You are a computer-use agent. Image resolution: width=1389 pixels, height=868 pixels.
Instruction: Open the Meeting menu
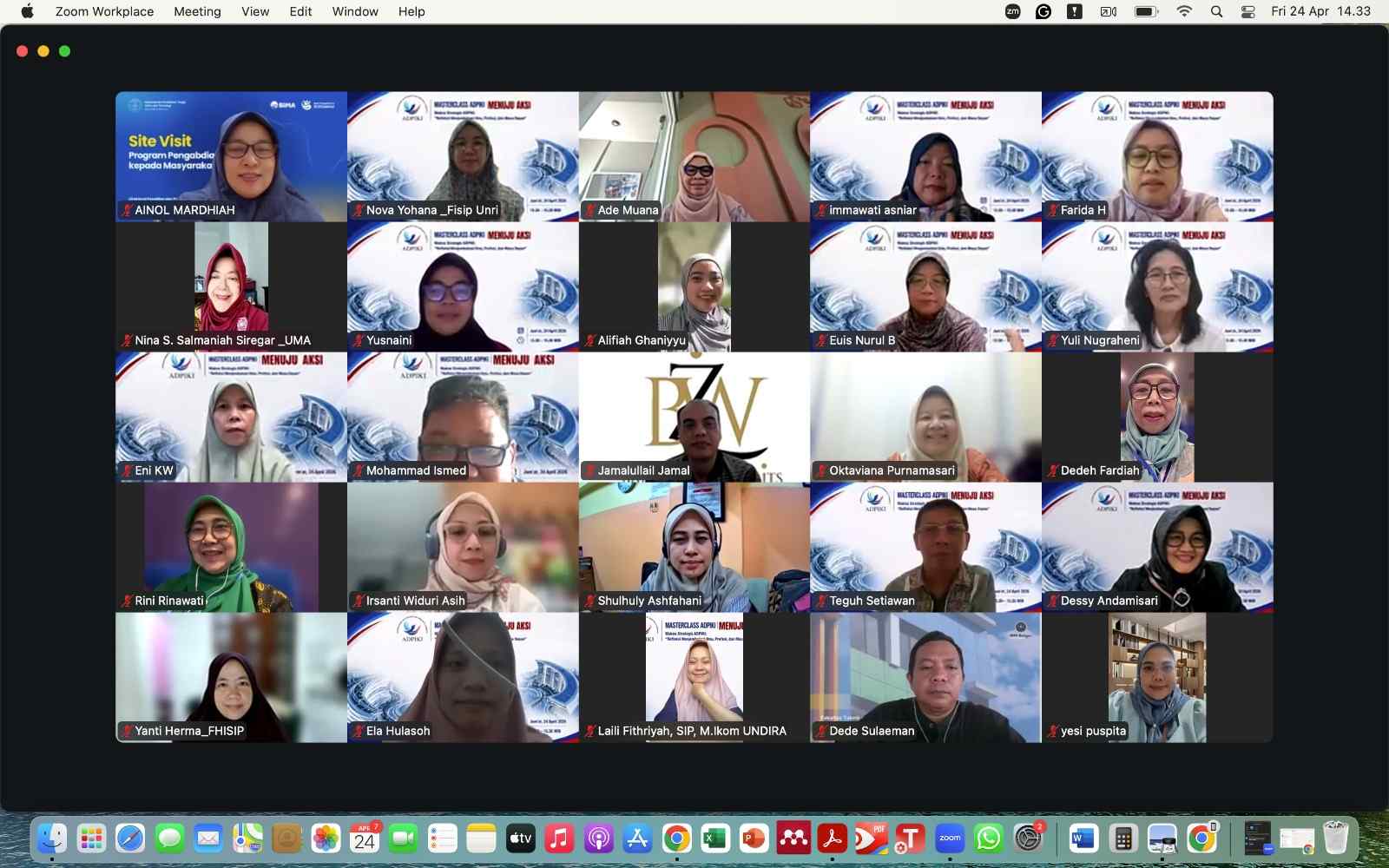[197, 11]
